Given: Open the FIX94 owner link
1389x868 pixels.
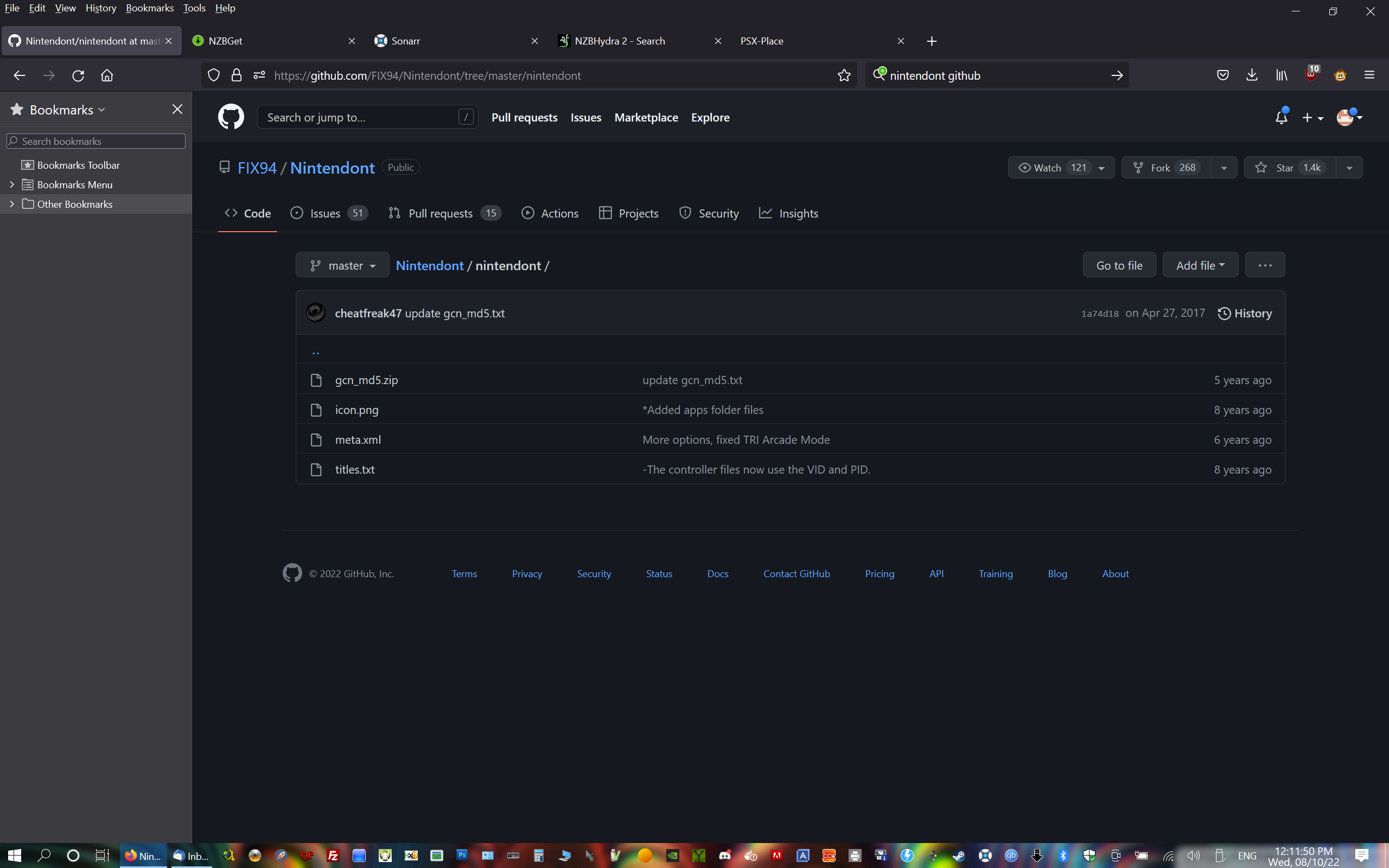Looking at the screenshot, I should click(257, 168).
